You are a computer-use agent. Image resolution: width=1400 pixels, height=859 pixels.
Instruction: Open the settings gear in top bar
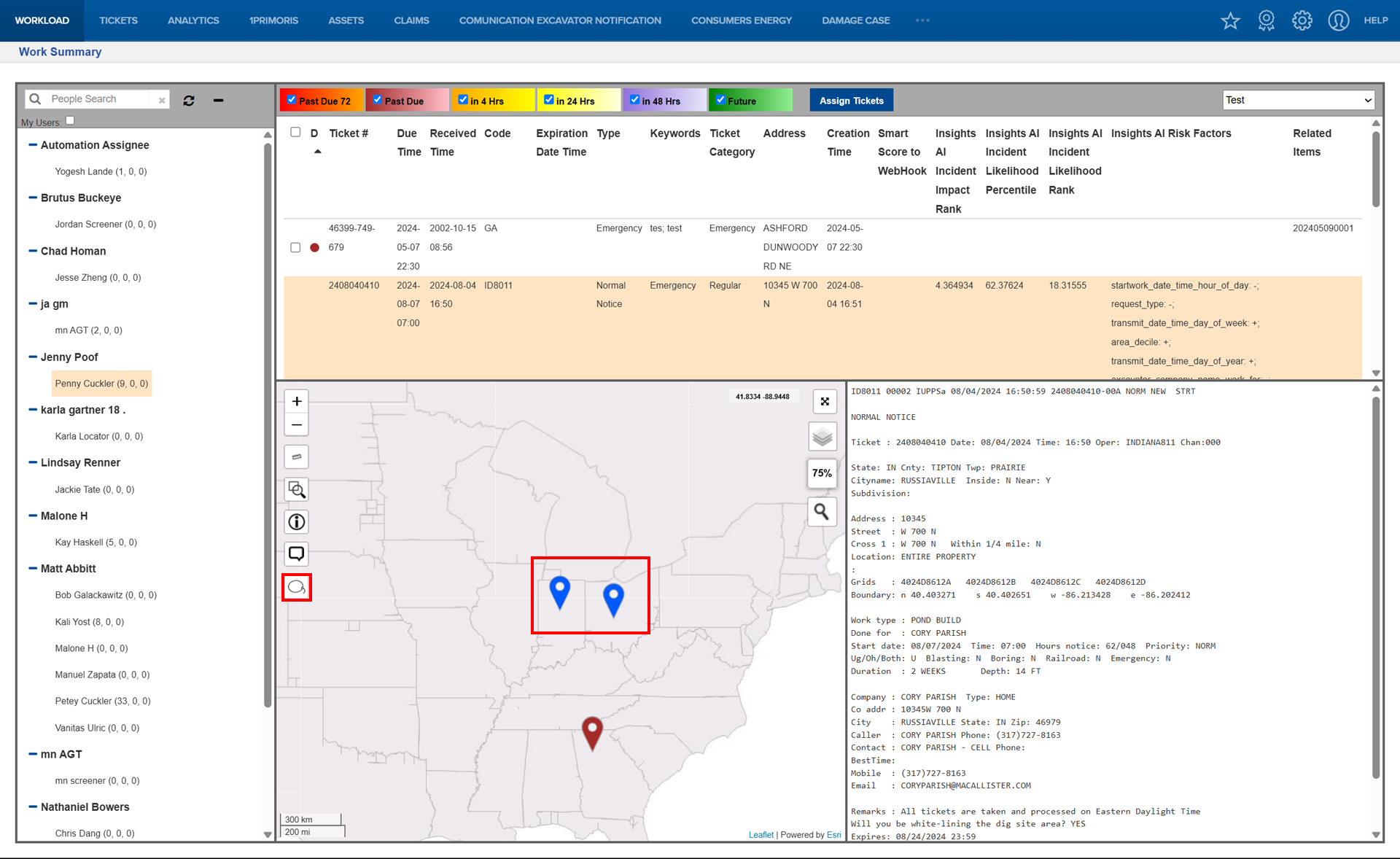pos(1302,20)
